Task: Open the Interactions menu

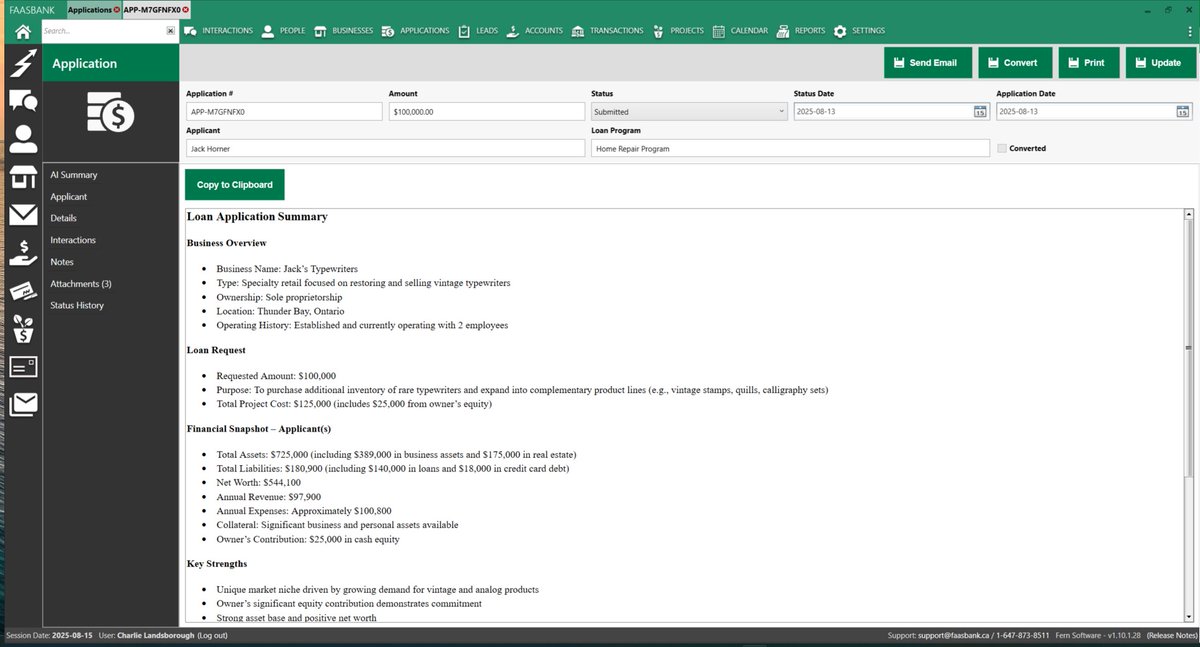Action: coord(219,31)
